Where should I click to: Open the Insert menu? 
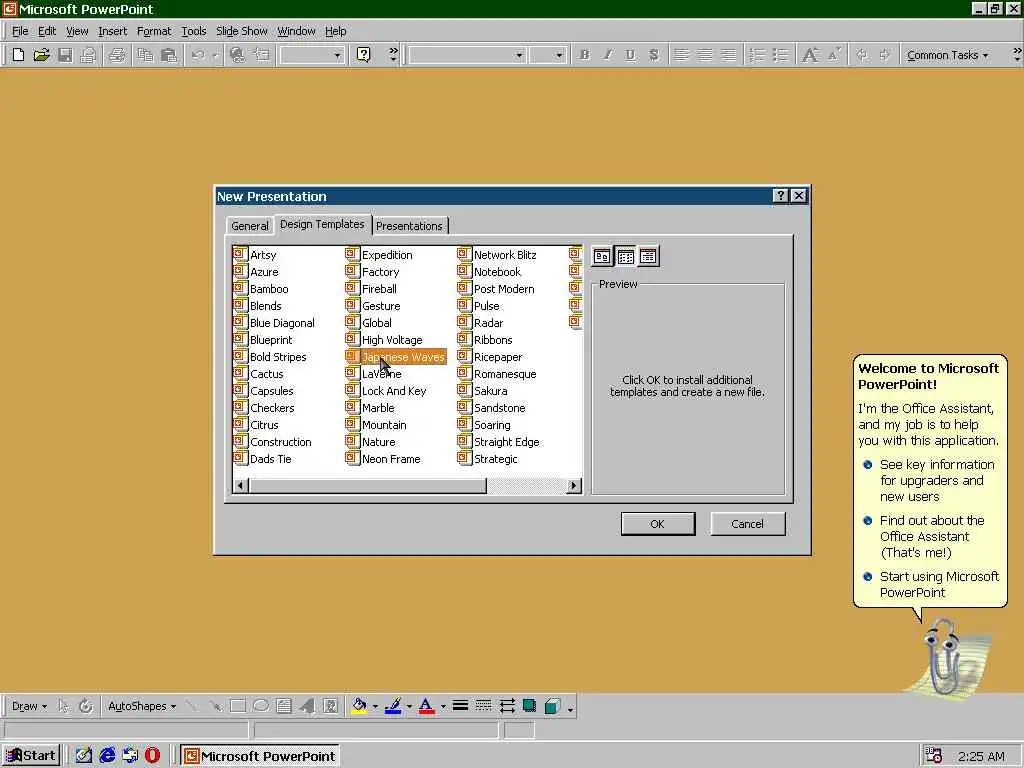tap(112, 31)
